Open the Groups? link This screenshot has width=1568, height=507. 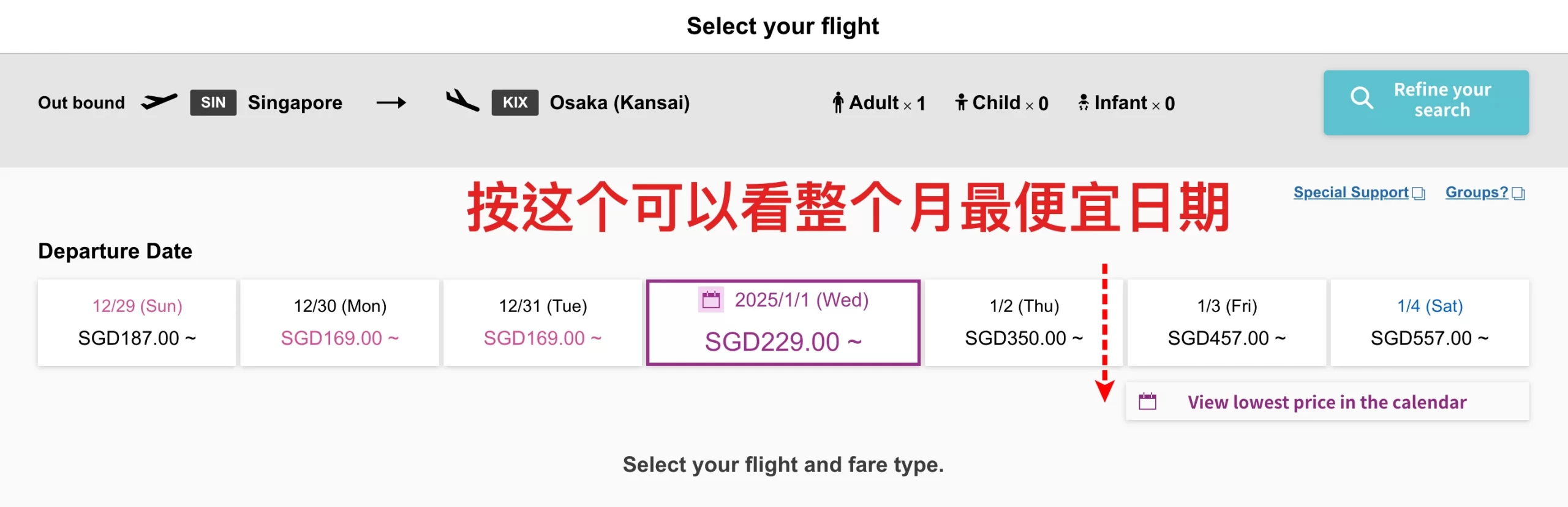(x=1476, y=193)
